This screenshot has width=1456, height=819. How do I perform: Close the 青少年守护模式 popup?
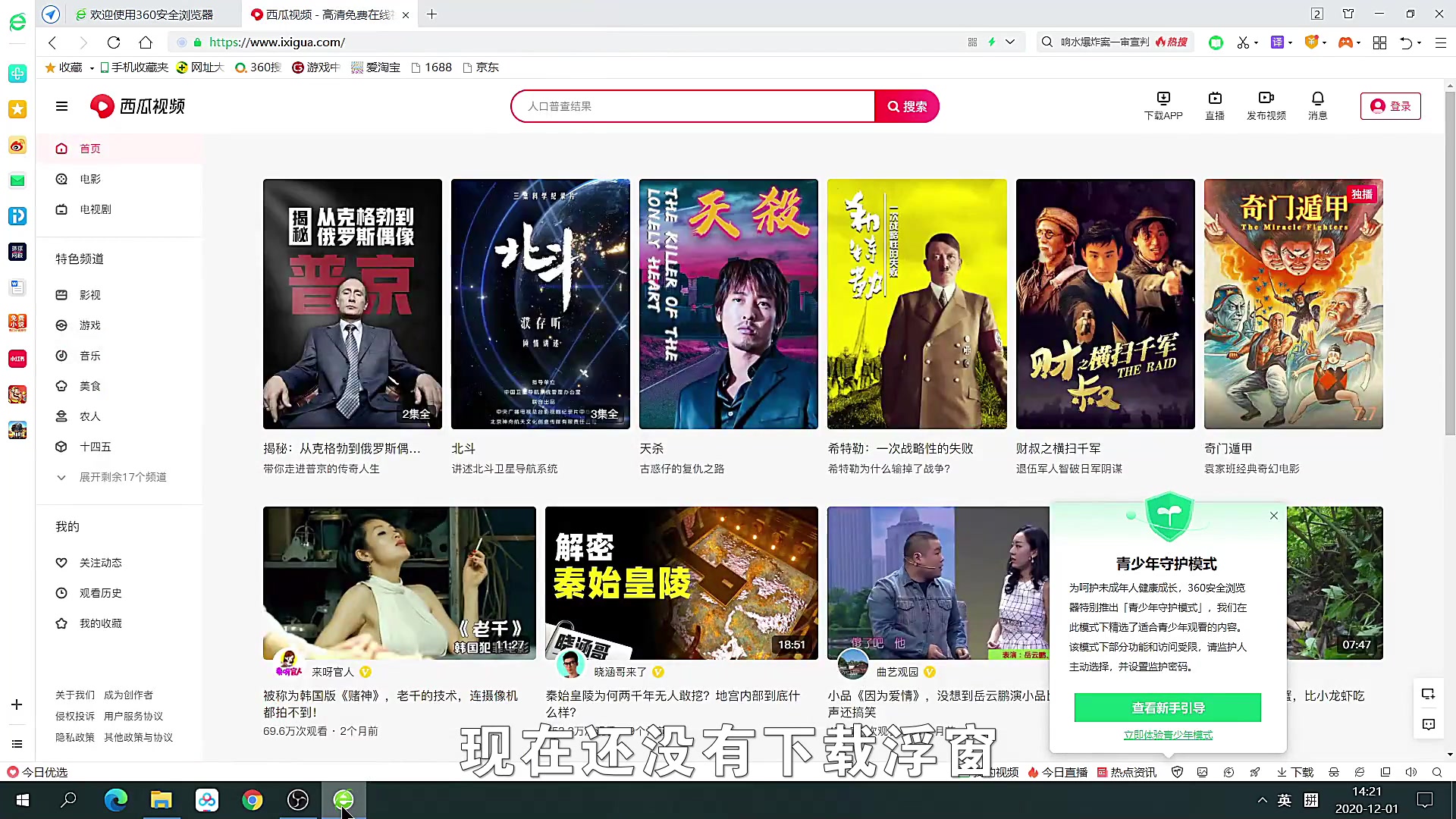point(1274,516)
